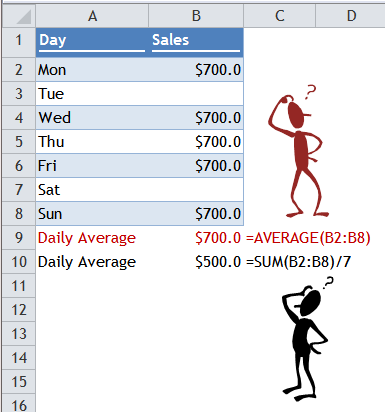Screen dimensions: 385x412
Task: Click the red 'Daily Average' label
Action: pos(87,238)
